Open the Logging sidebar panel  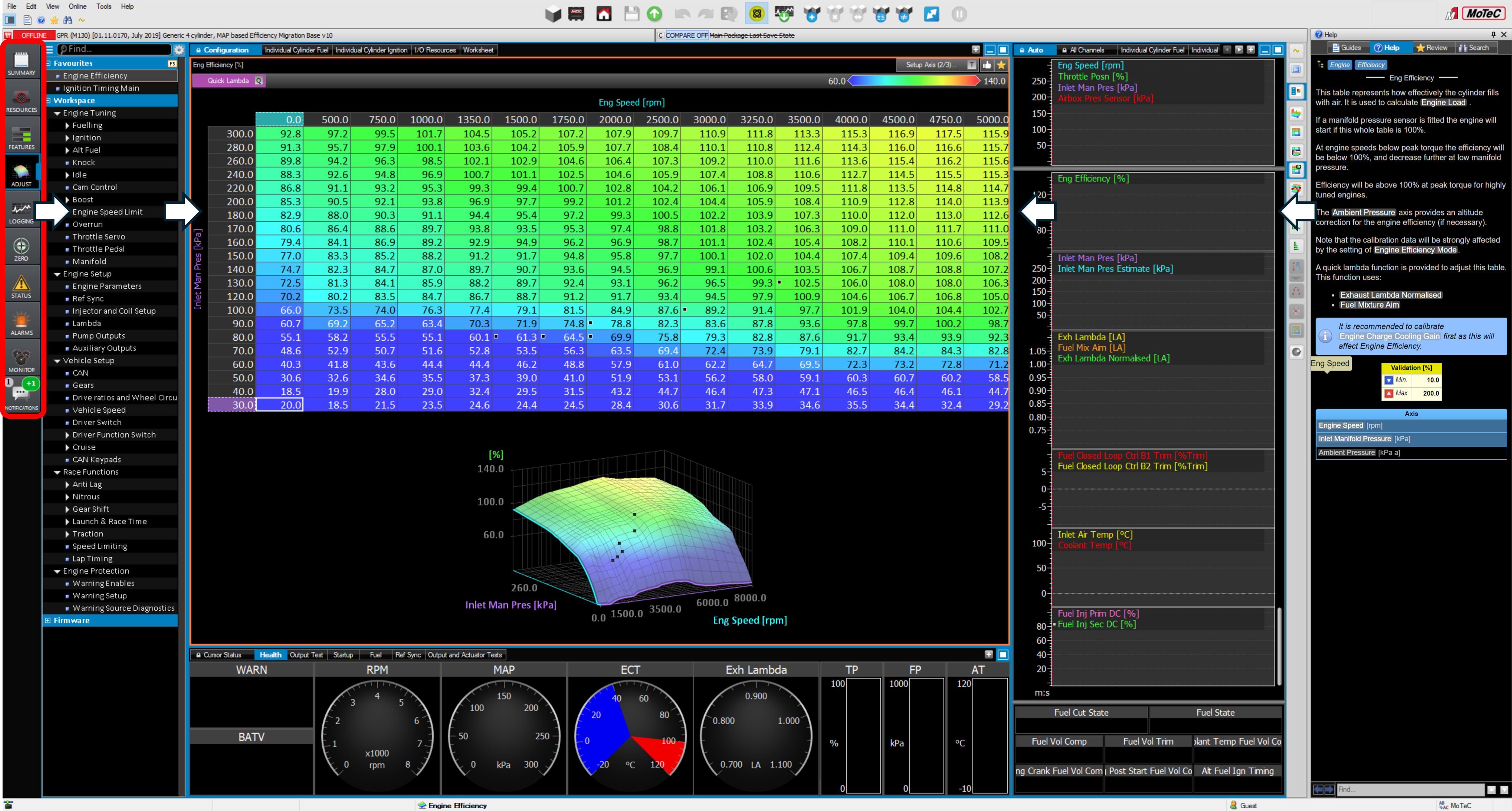tap(21, 212)
